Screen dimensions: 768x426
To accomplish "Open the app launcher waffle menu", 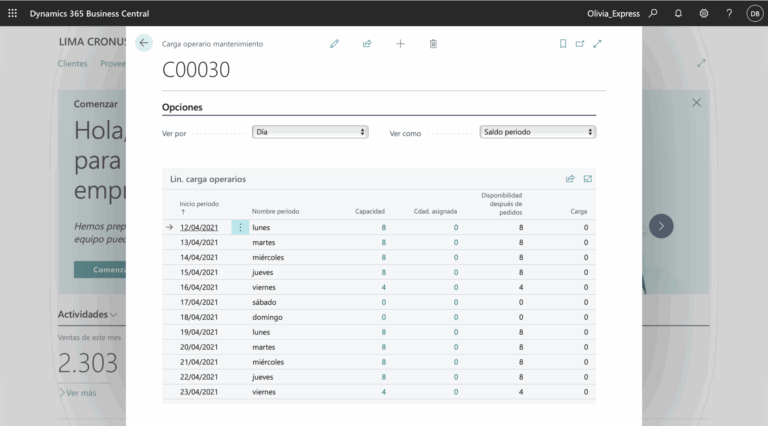I will 12,13.
